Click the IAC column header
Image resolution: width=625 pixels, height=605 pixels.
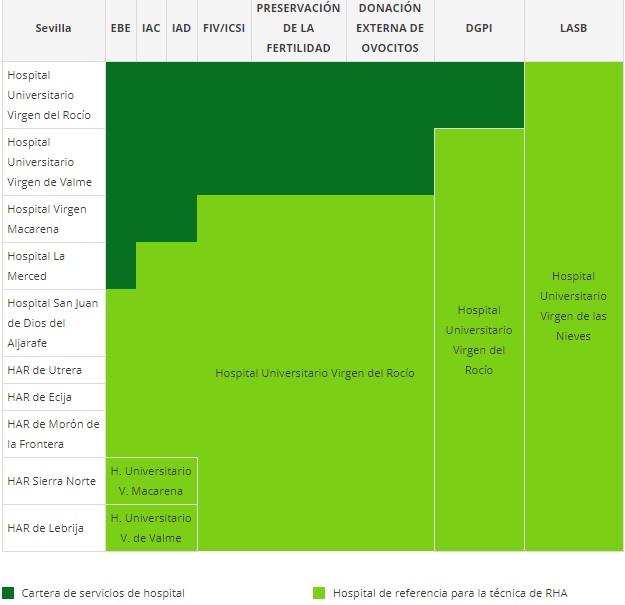[x=151, y=29]
